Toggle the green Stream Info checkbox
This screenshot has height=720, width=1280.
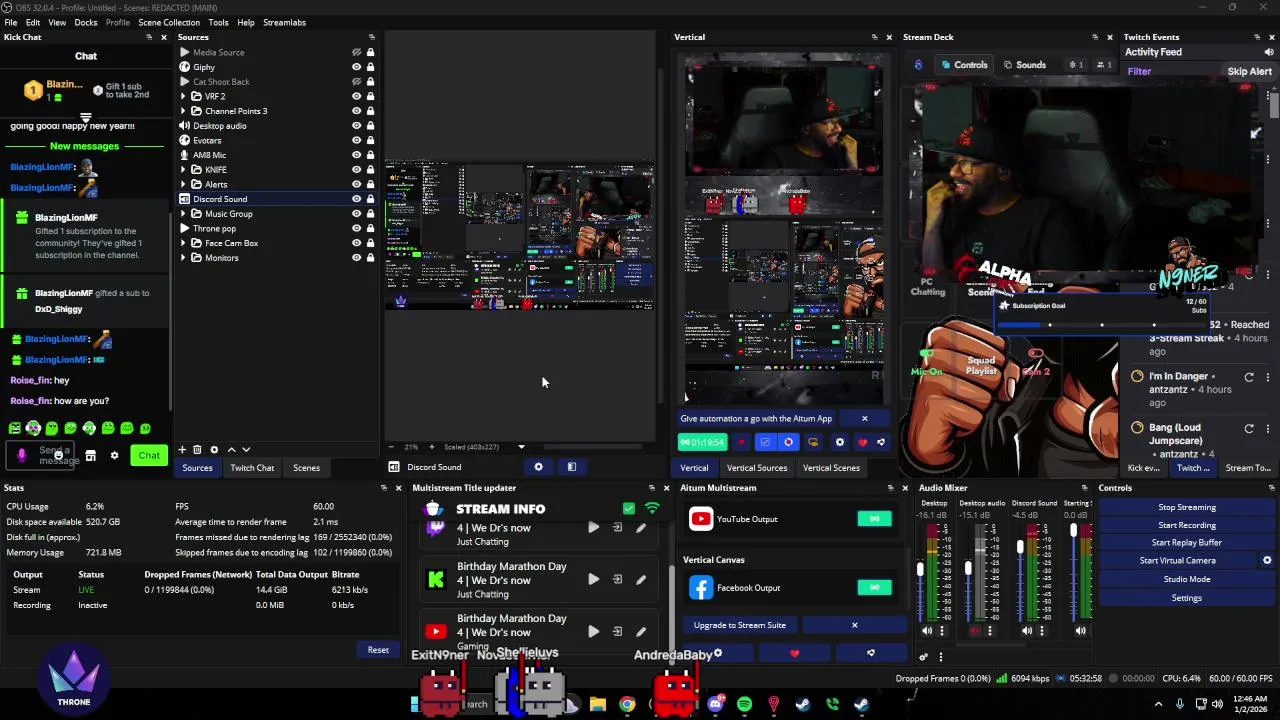pyautogui.click(x=628, y=509)
